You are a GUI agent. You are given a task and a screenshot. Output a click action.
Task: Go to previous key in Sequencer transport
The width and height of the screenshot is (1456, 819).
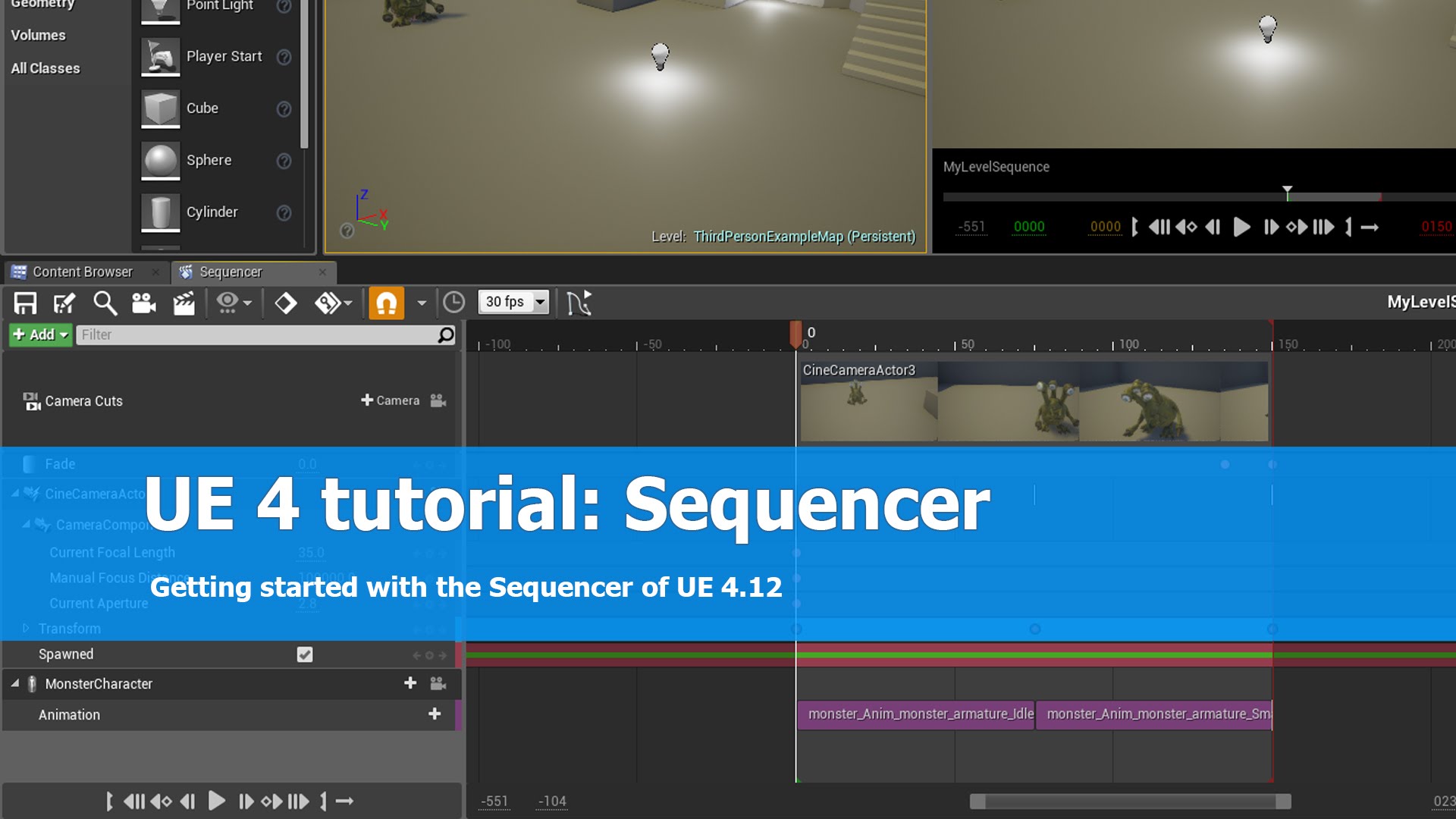(x=162, y=801)
